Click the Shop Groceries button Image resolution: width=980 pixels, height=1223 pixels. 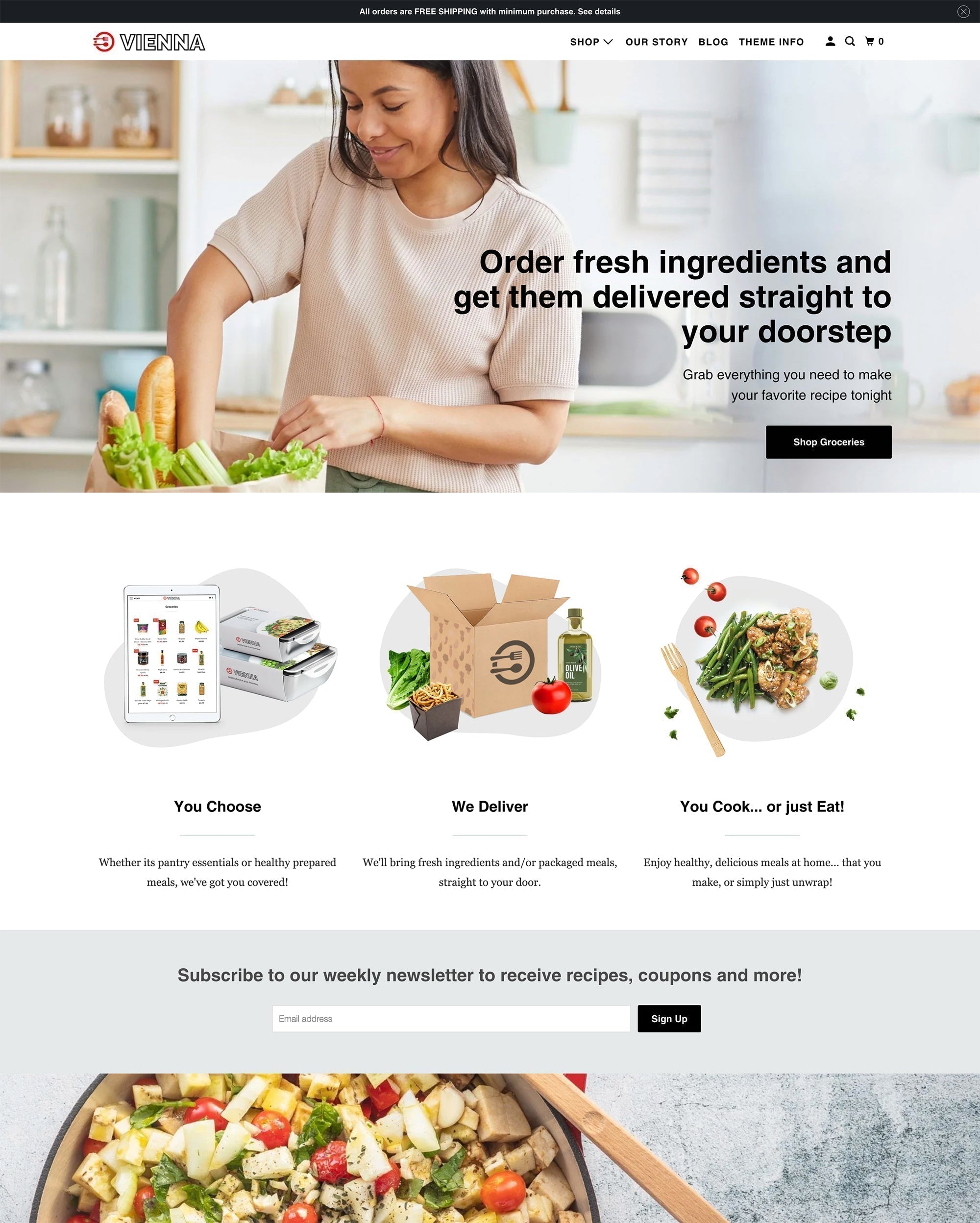tap(828, 442)
